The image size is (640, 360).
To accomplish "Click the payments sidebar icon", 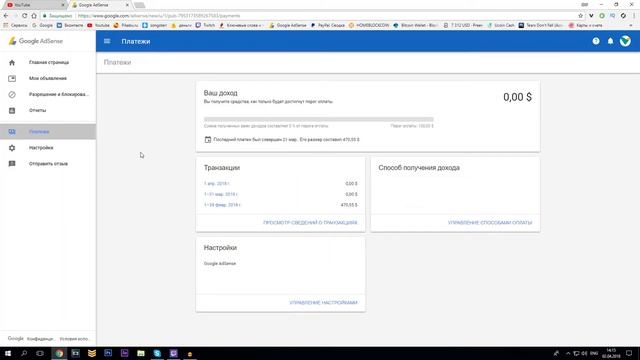I will [12, 132].
